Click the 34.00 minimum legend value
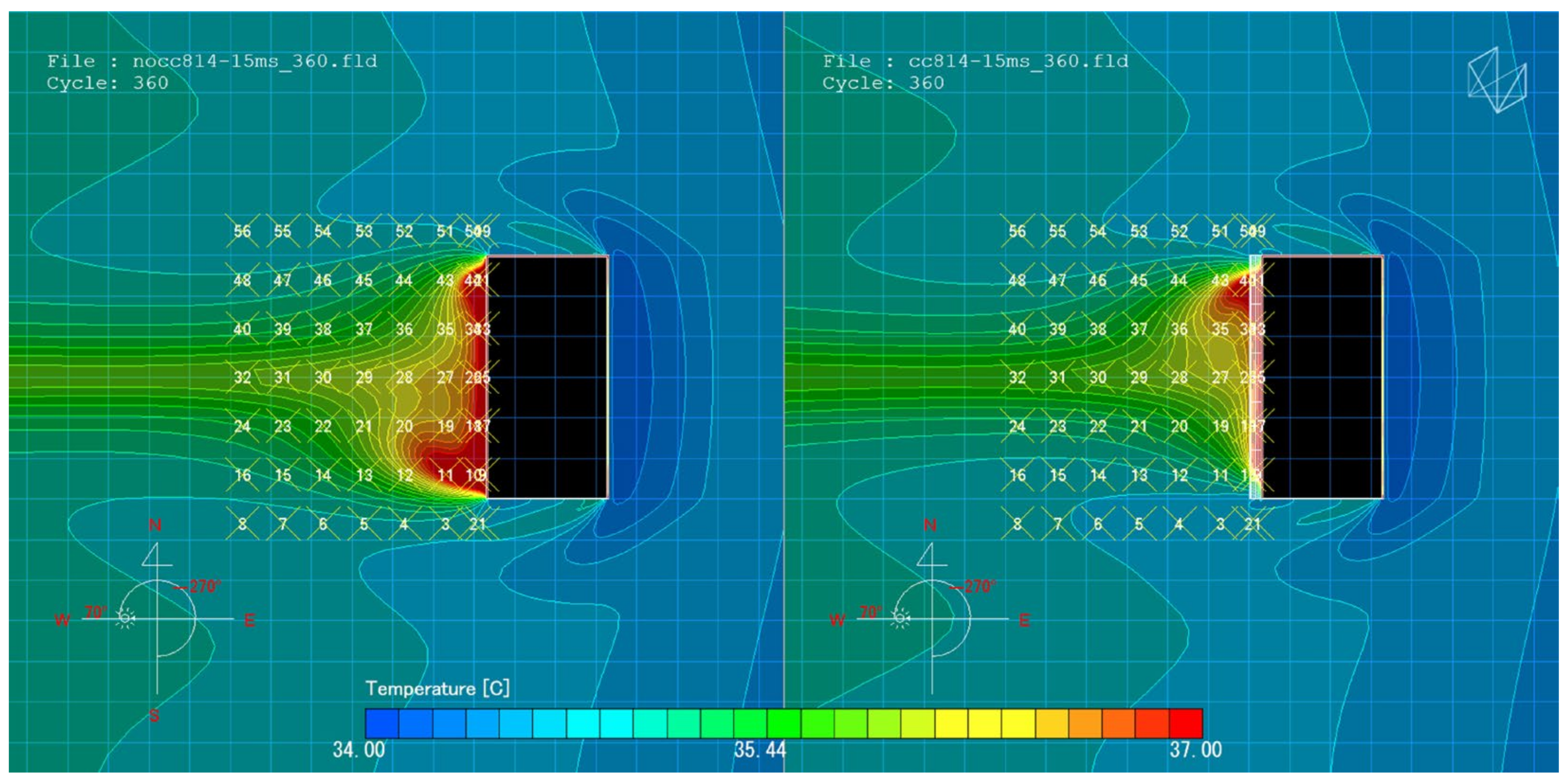Image resolution: width=1568 pixels, height=783 pixels. pos(358,750)
